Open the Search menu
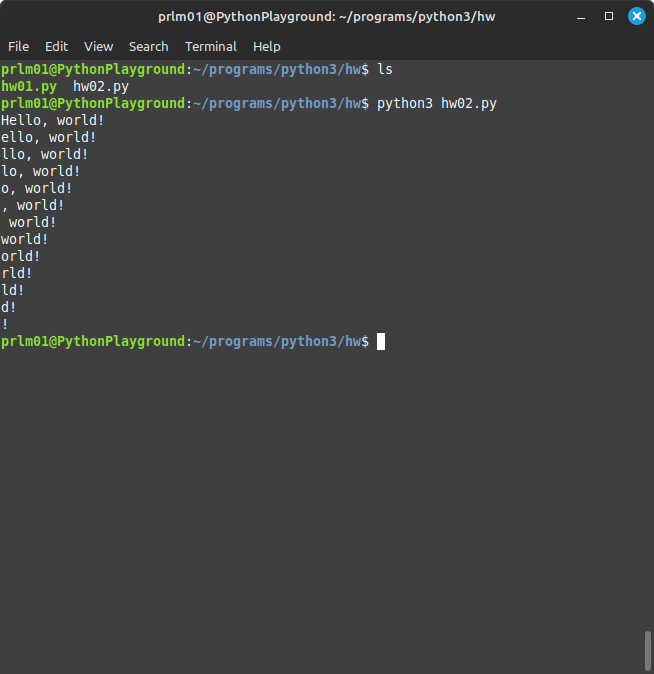 coord(149,46)
